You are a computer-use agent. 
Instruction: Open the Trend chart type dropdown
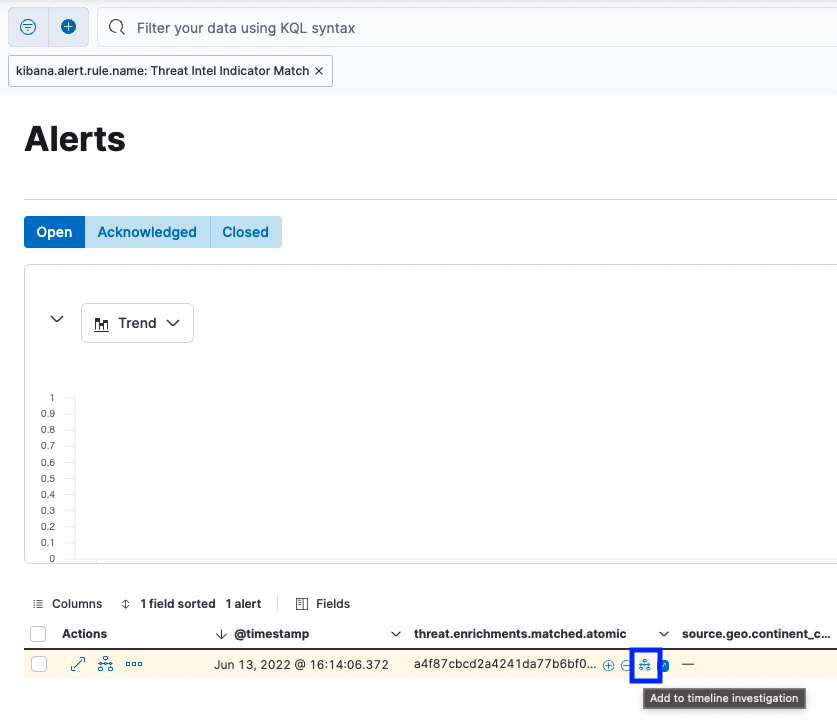pyautogui.click(x=137, y=322)
